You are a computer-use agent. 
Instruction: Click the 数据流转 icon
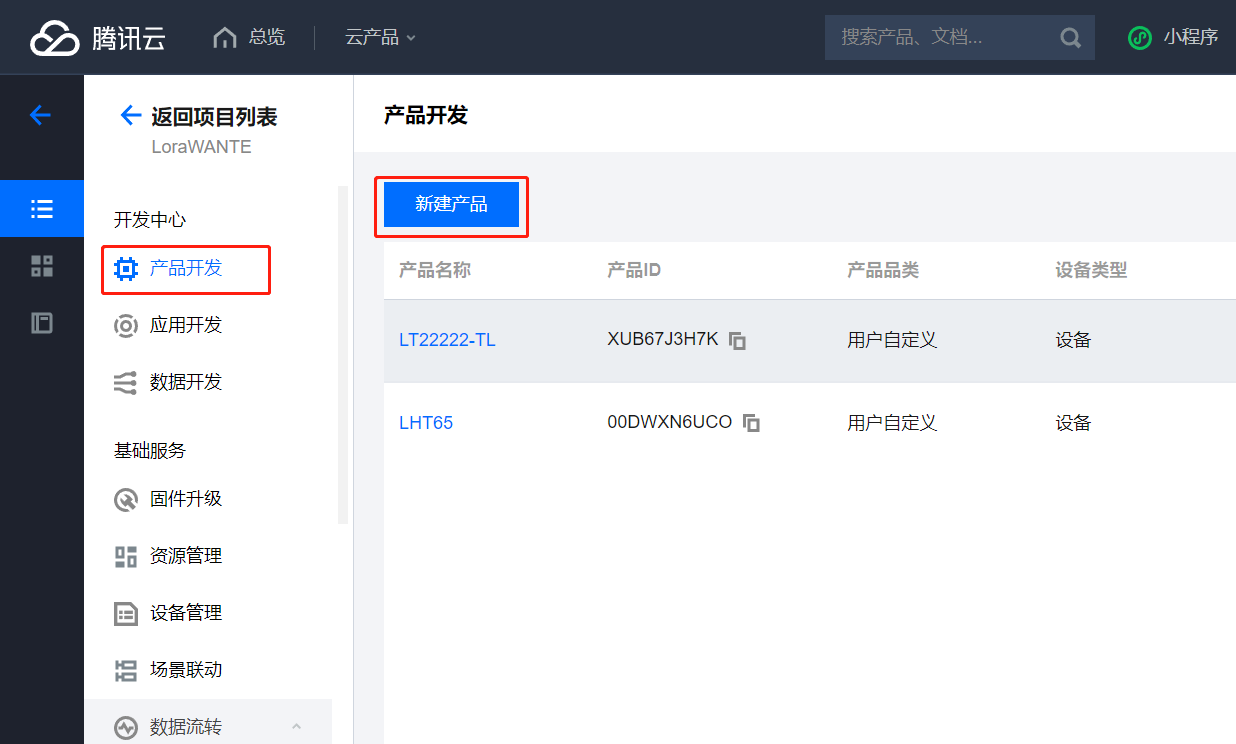point(125,728)
